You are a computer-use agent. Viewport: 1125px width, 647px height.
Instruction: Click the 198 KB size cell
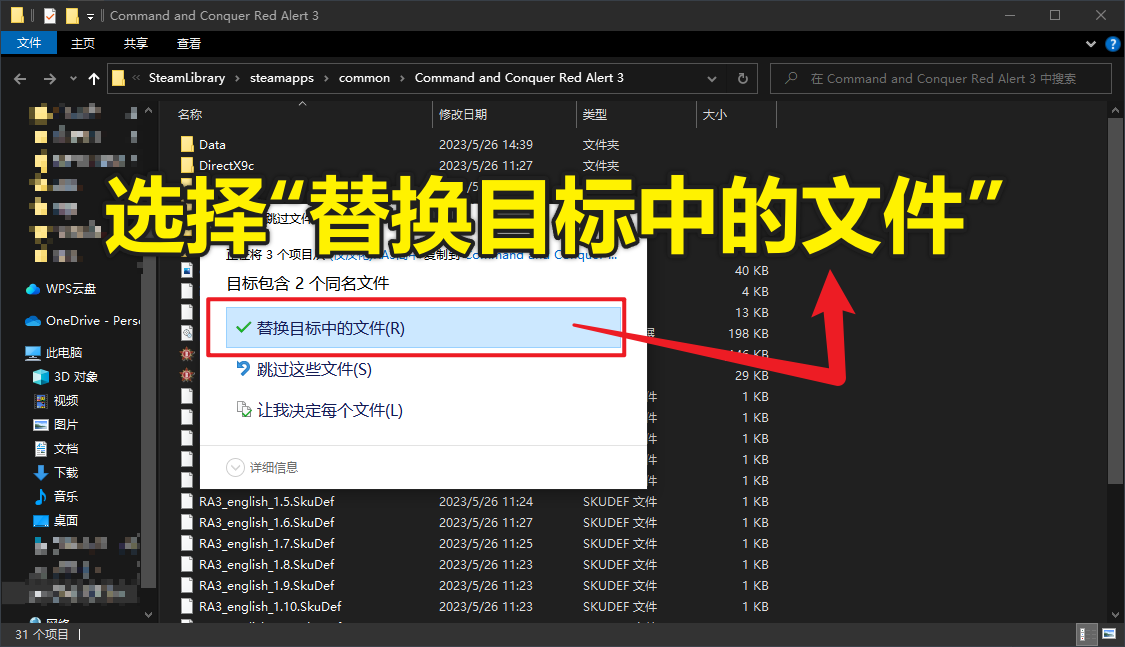[x=748, y=334]
